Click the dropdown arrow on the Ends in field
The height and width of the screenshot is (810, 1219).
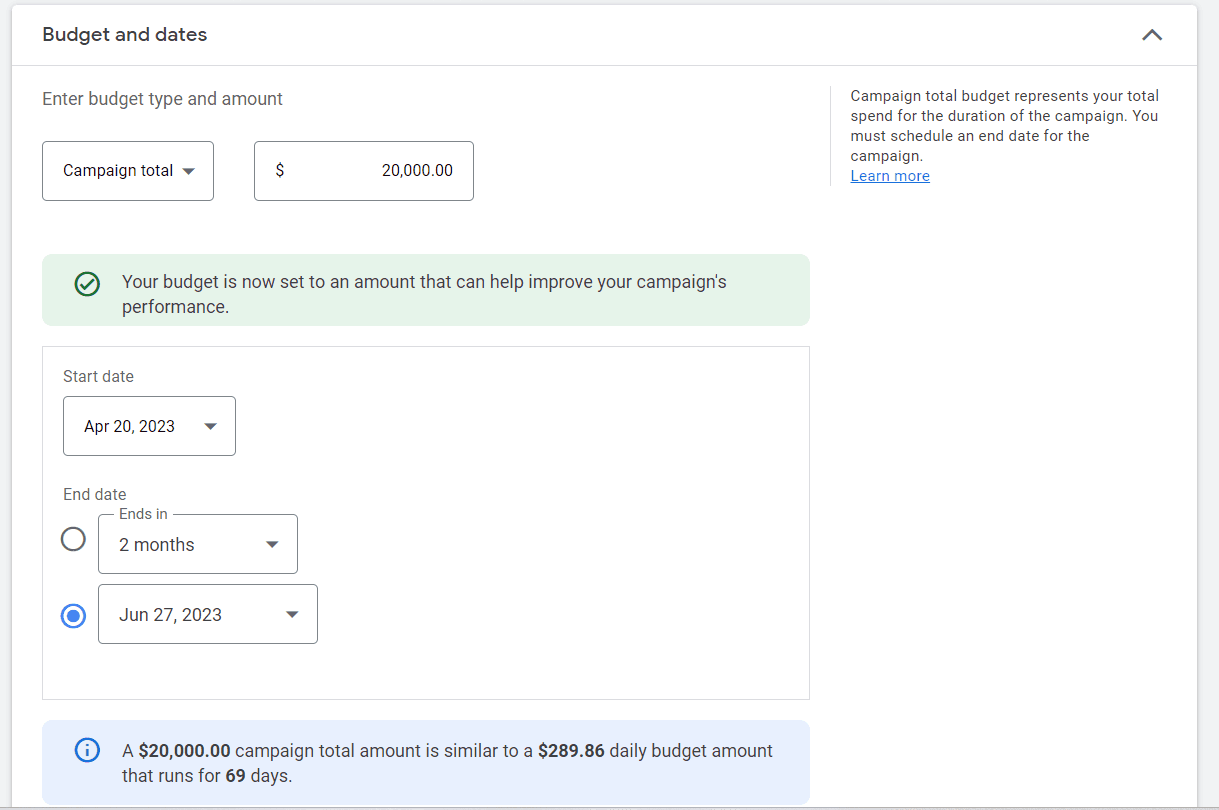tap(272, 543)
